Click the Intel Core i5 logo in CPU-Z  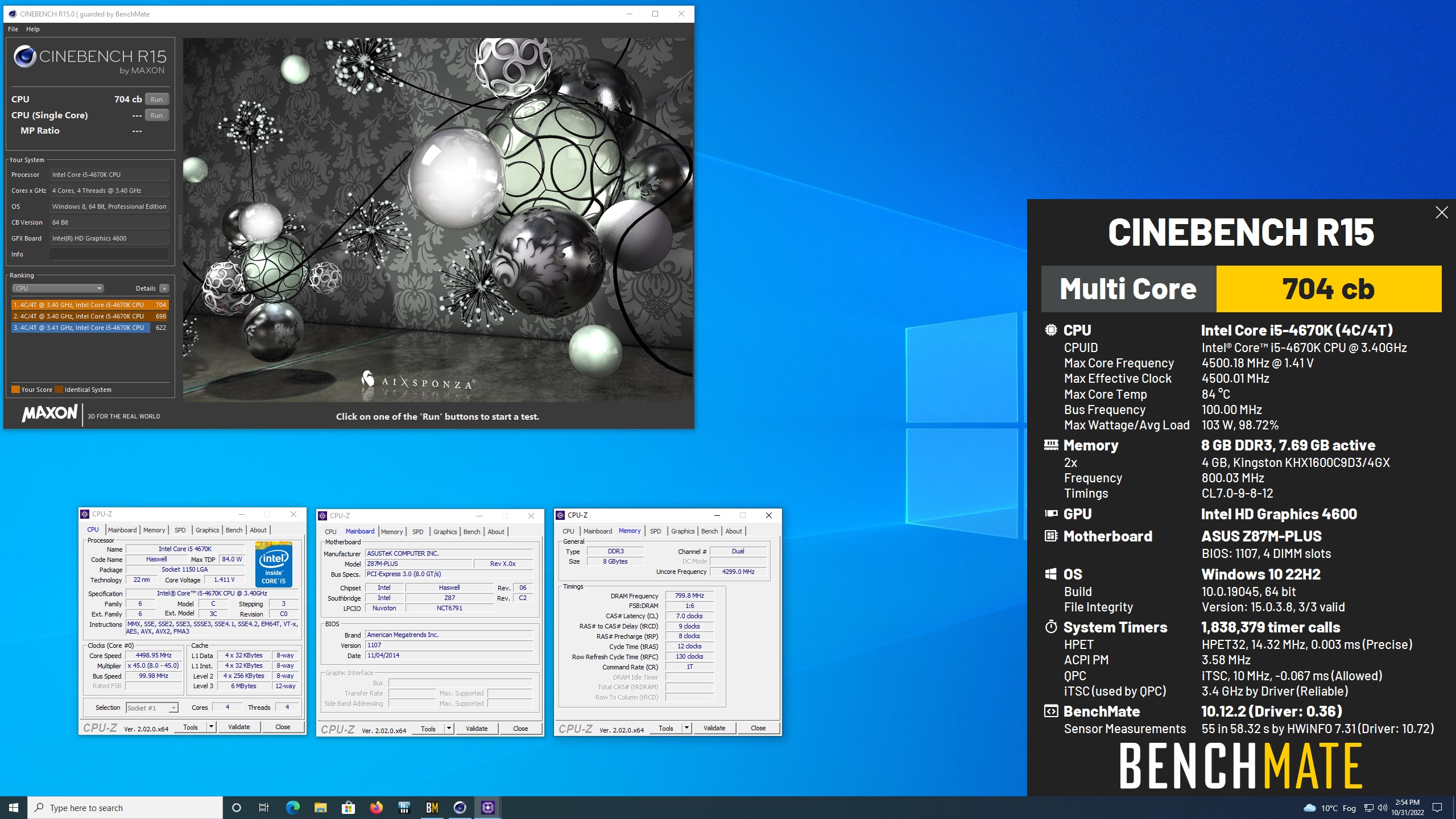(274, 564)
